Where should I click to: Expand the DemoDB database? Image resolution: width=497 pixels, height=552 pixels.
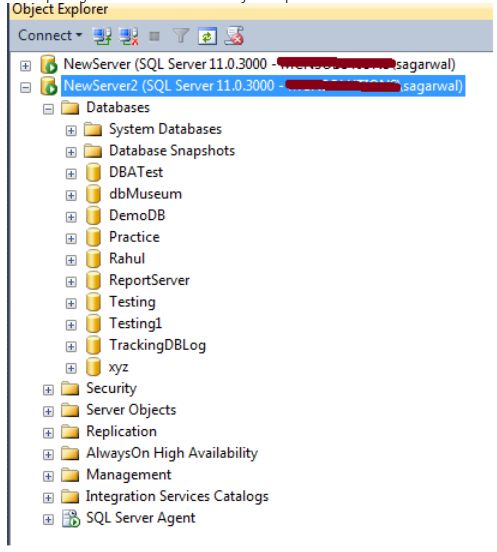71,217
